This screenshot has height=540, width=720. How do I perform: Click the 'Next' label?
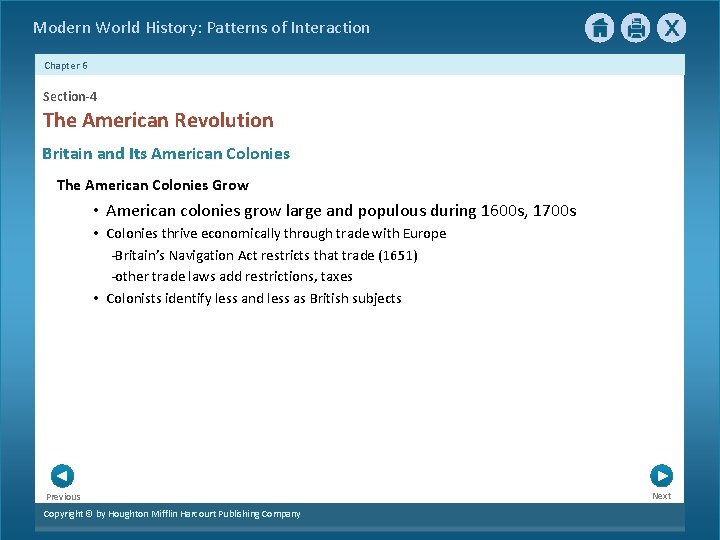click(x=662, y=496)
